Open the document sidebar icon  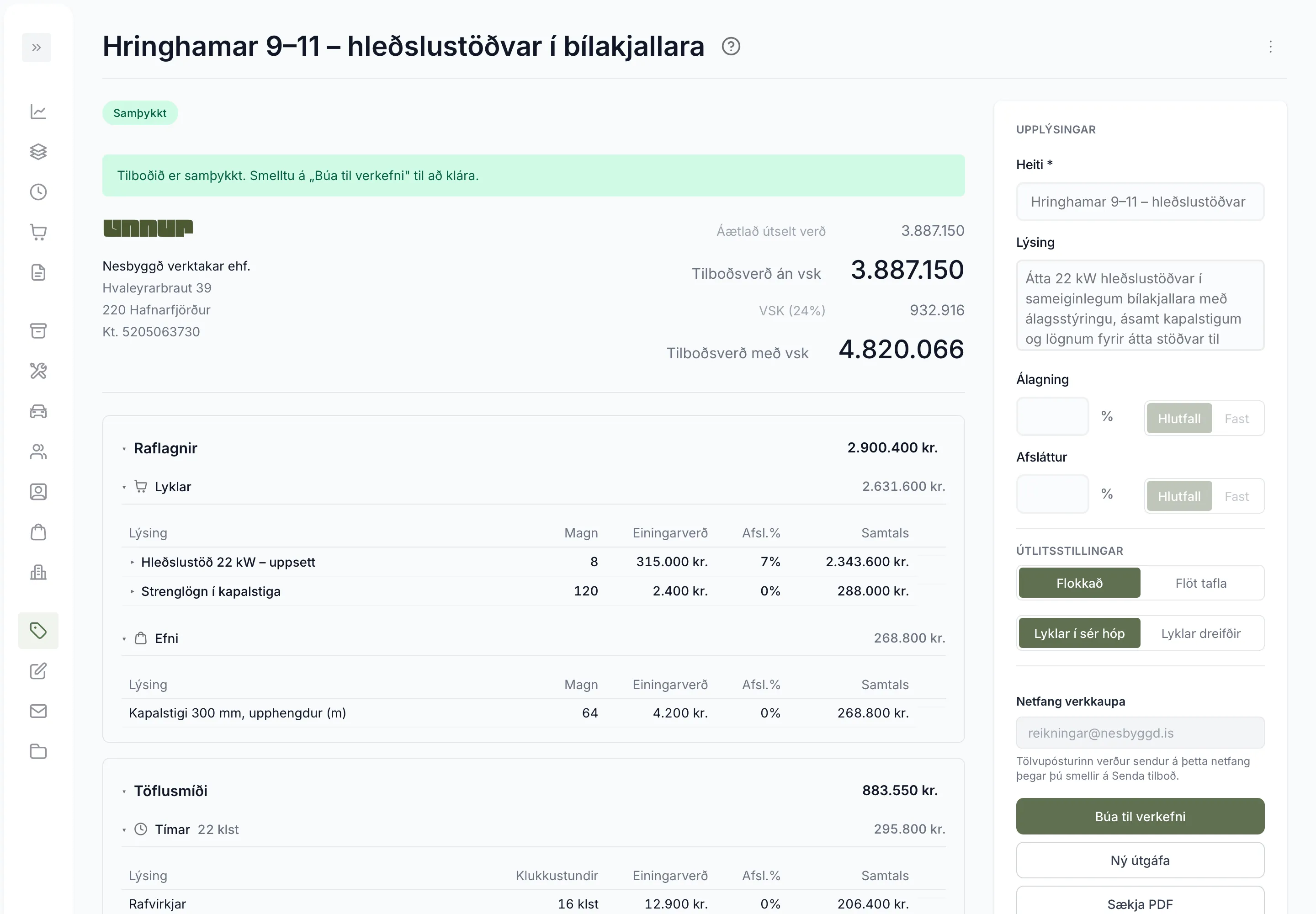pyautogui.click(x=38, y=272)
